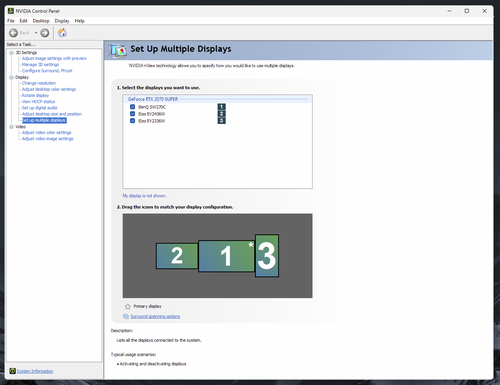
Task: Open the Back history dropdown arrow
Action: (36, 33)
